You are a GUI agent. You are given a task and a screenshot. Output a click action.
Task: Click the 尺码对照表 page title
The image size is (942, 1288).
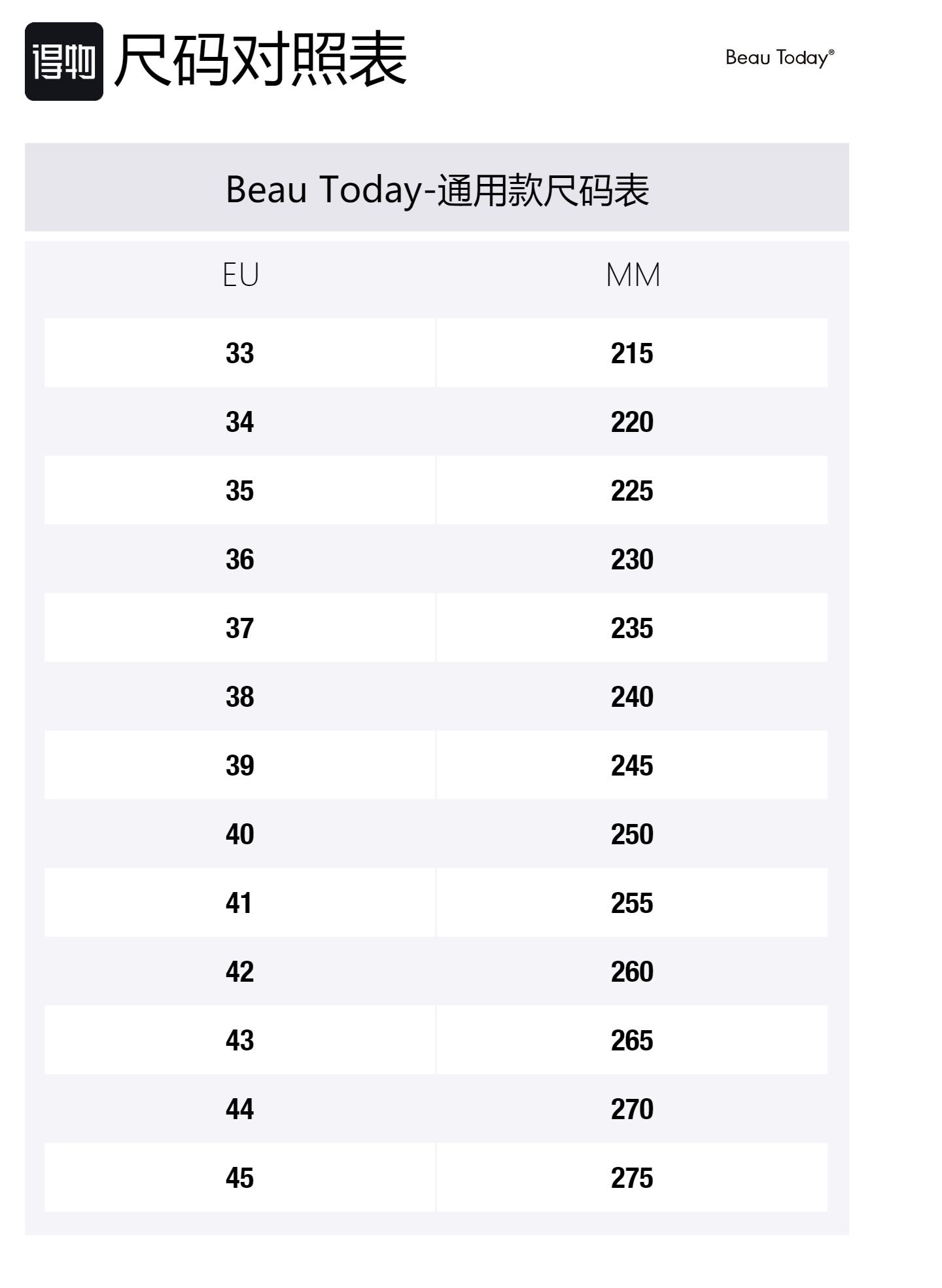tap(260, 60)
